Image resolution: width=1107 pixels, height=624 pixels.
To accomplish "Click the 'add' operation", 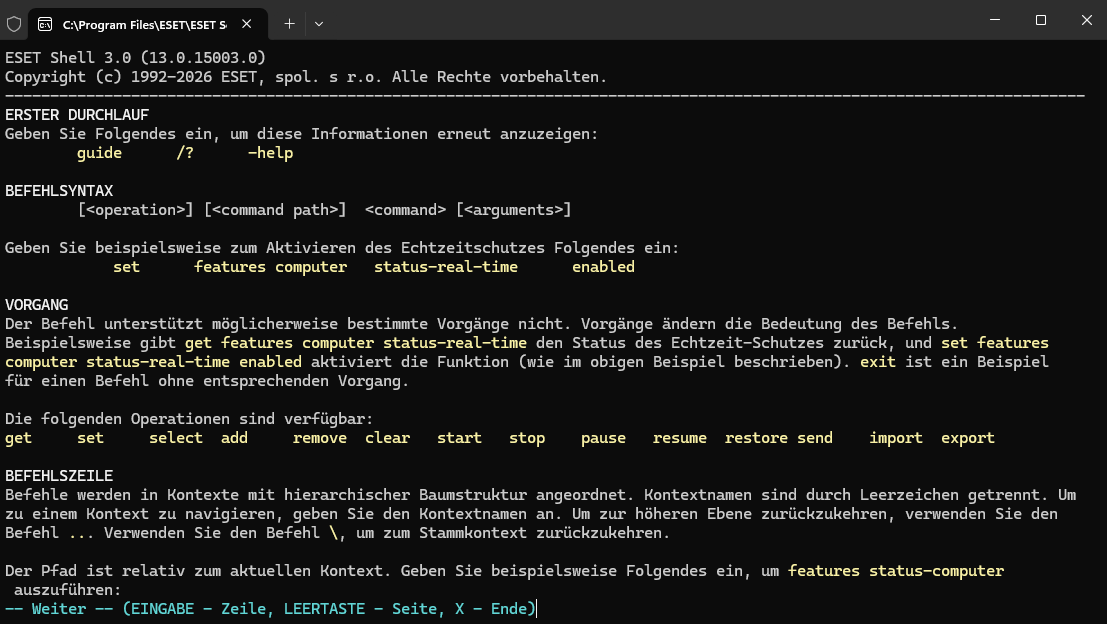I will [x=234, y=438].
